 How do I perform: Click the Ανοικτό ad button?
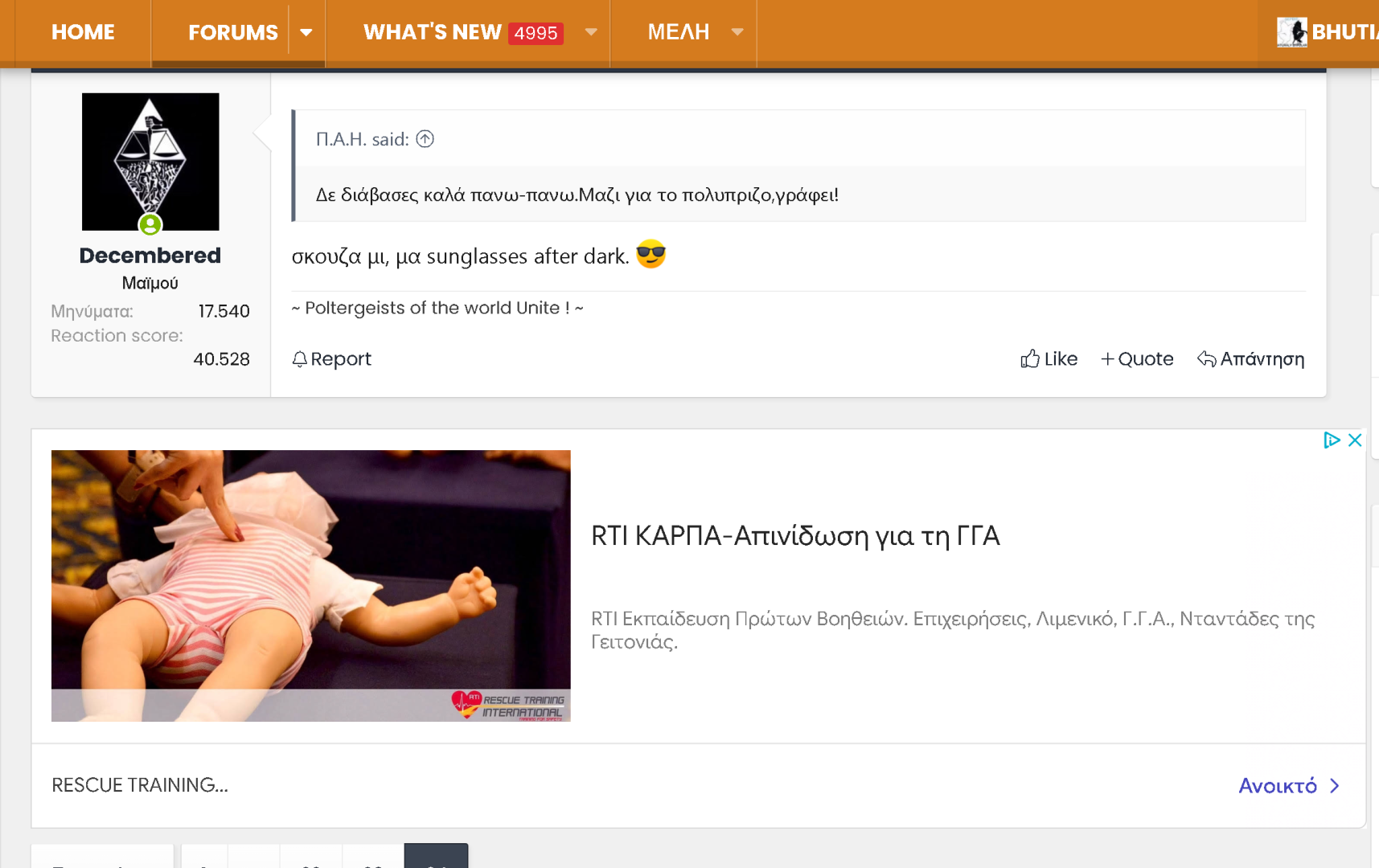point(1289,786)
